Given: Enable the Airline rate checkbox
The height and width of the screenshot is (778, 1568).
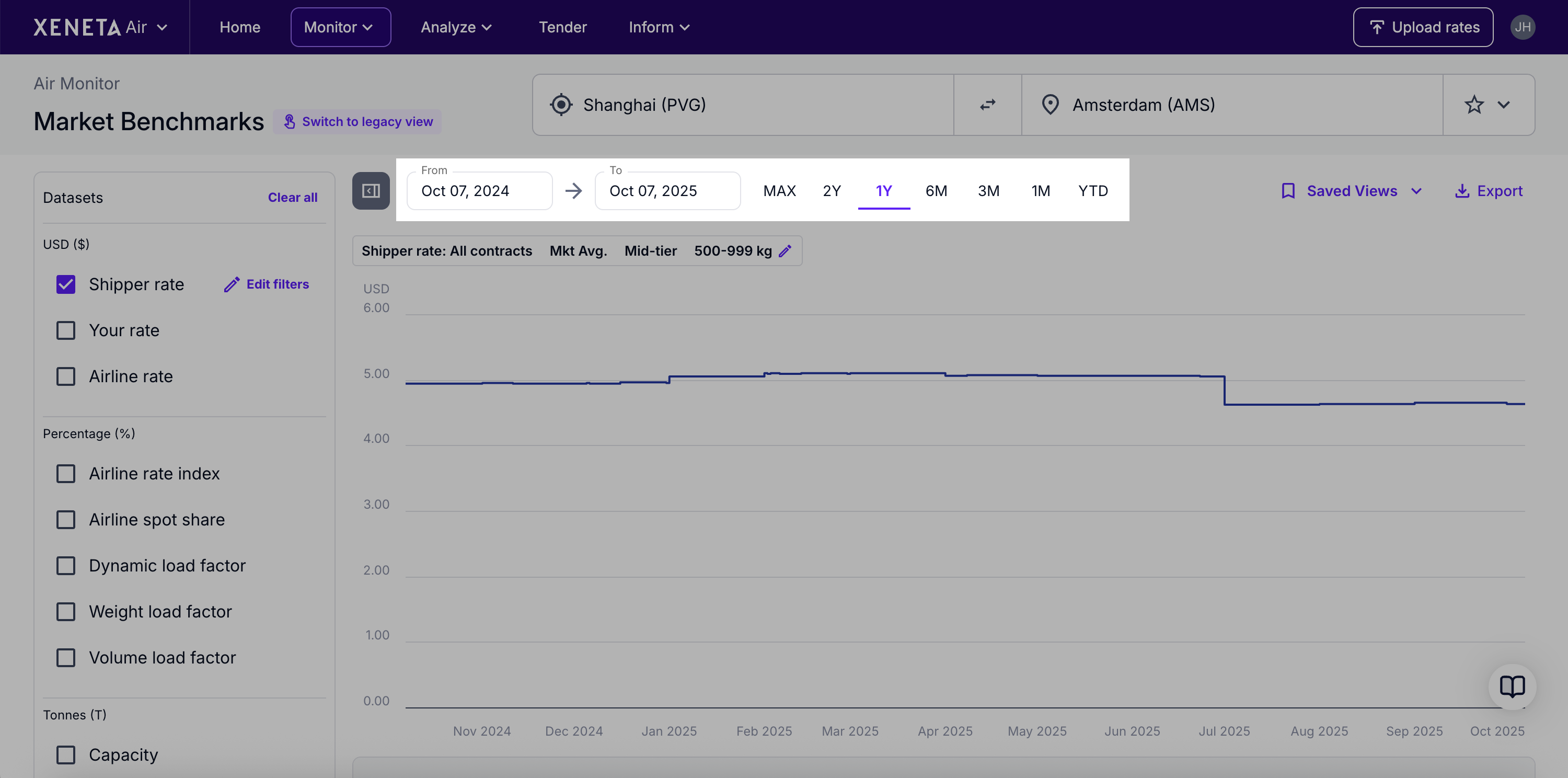Looking at the screenshot, I should [66, 376].
